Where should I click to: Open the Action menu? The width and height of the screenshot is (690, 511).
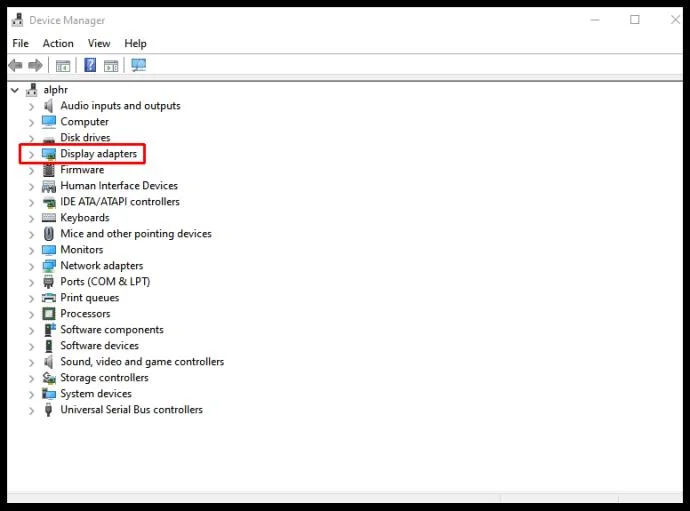pyautogui.click(x=58, y=43)
